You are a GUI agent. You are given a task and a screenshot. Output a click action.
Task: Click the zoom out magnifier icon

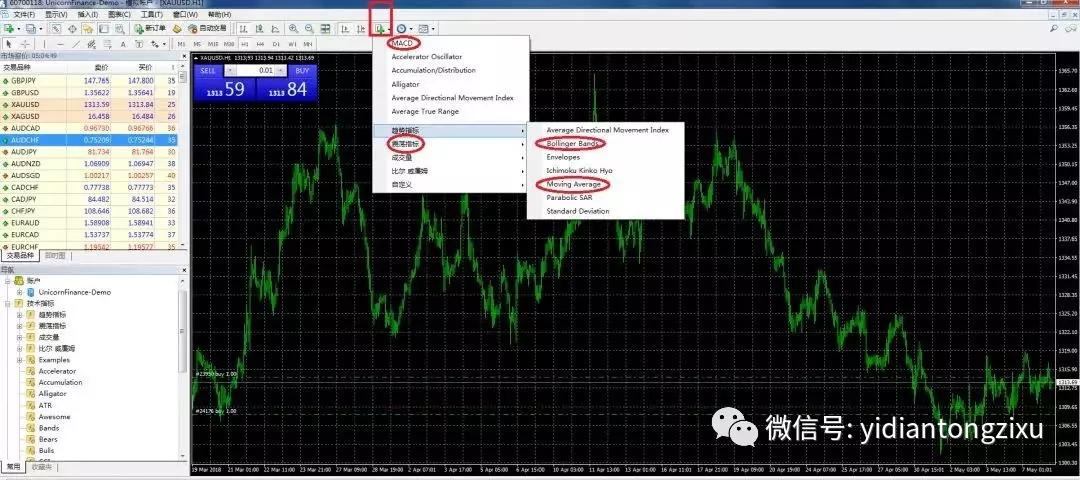pyautogui.click(x=309, y=29)
